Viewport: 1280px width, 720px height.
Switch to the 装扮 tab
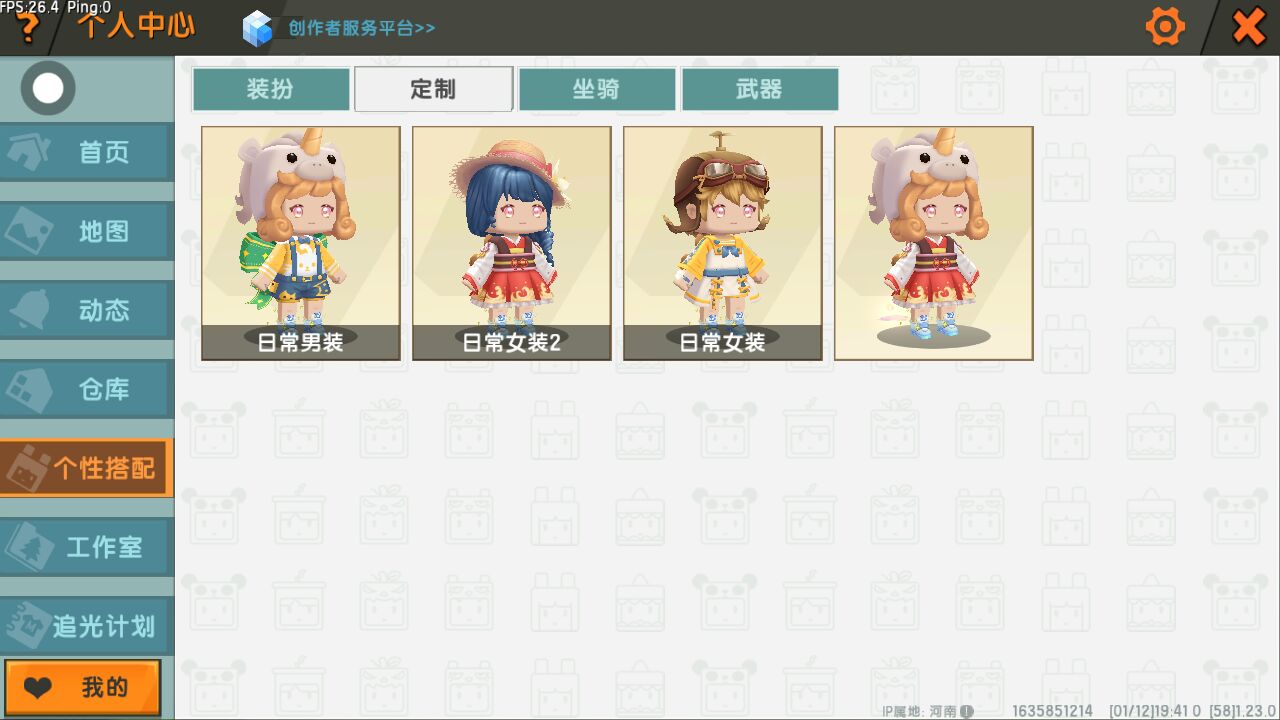[x=271, y=89]
